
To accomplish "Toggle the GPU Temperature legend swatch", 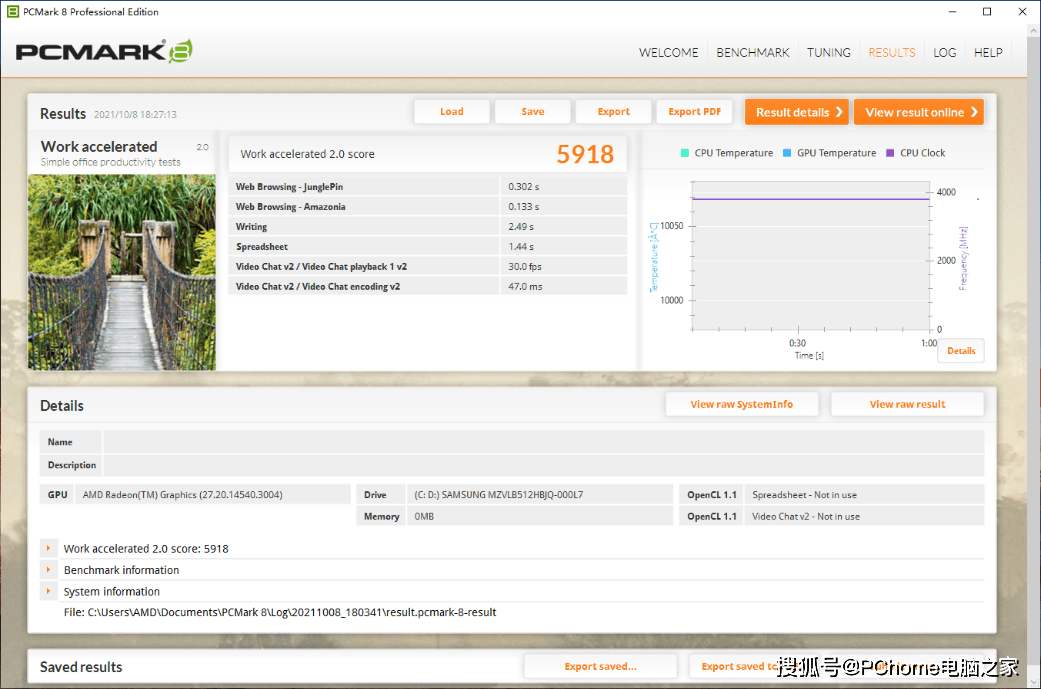I will pos(787,153).
